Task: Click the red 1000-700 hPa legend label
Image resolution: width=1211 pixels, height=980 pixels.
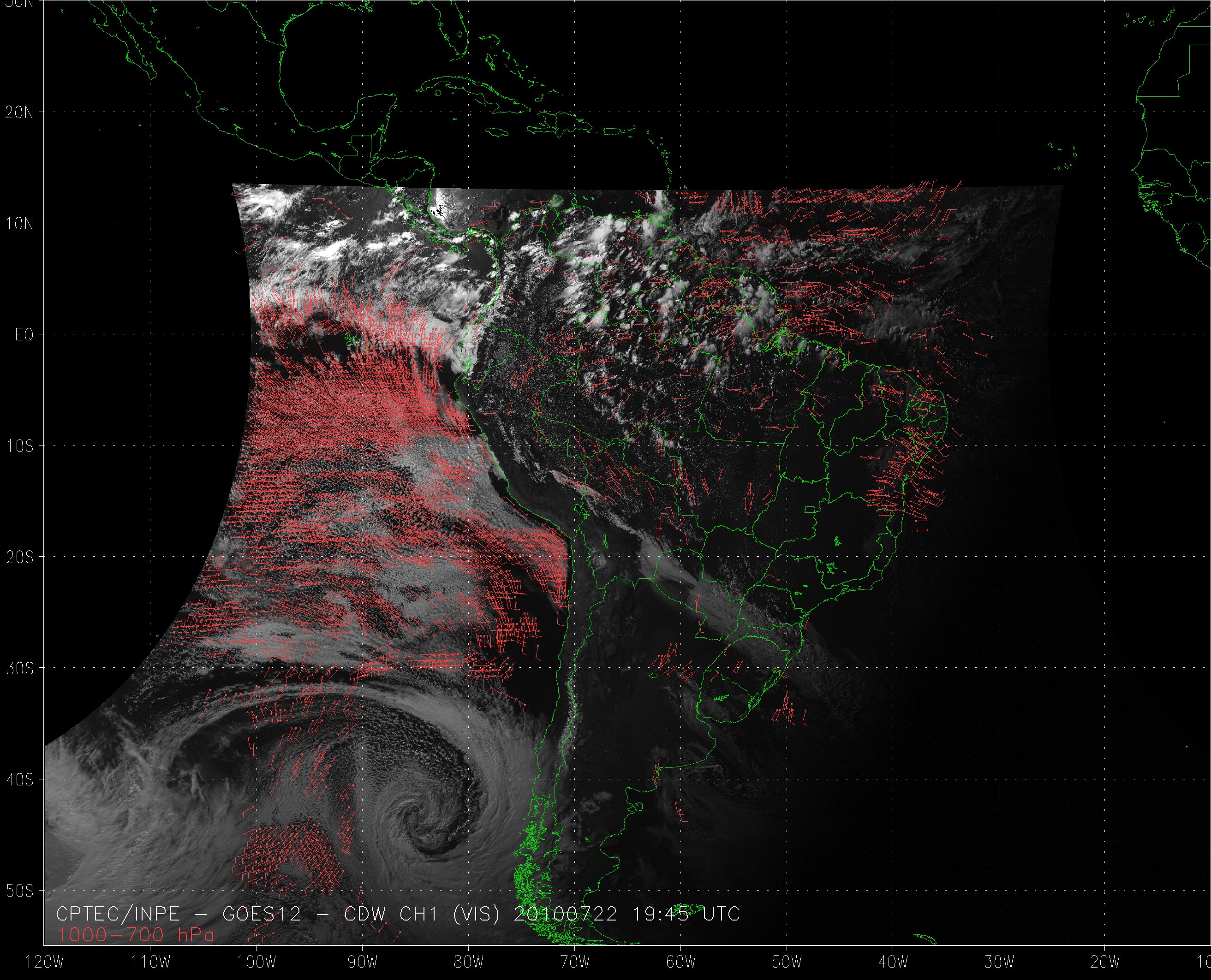Action: 136,935
